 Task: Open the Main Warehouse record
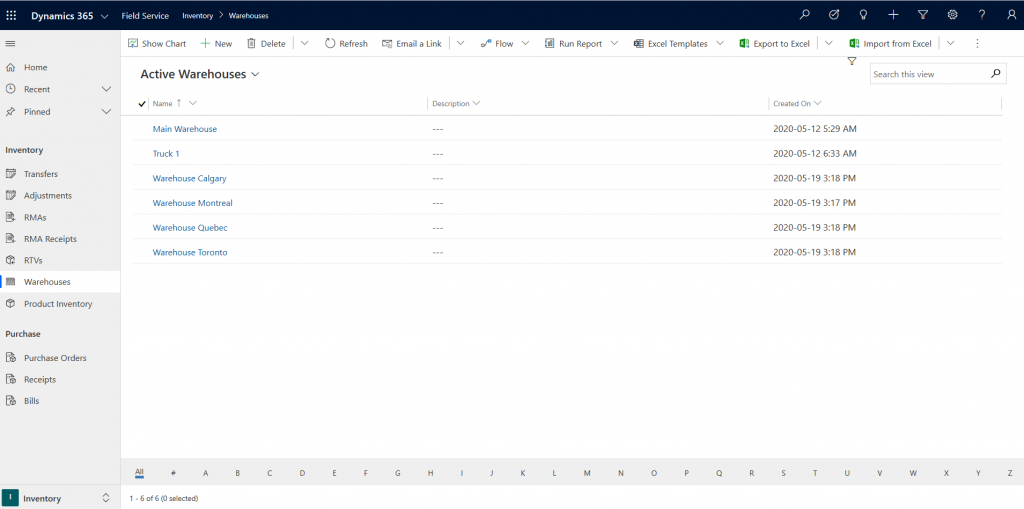pos(185,129)
